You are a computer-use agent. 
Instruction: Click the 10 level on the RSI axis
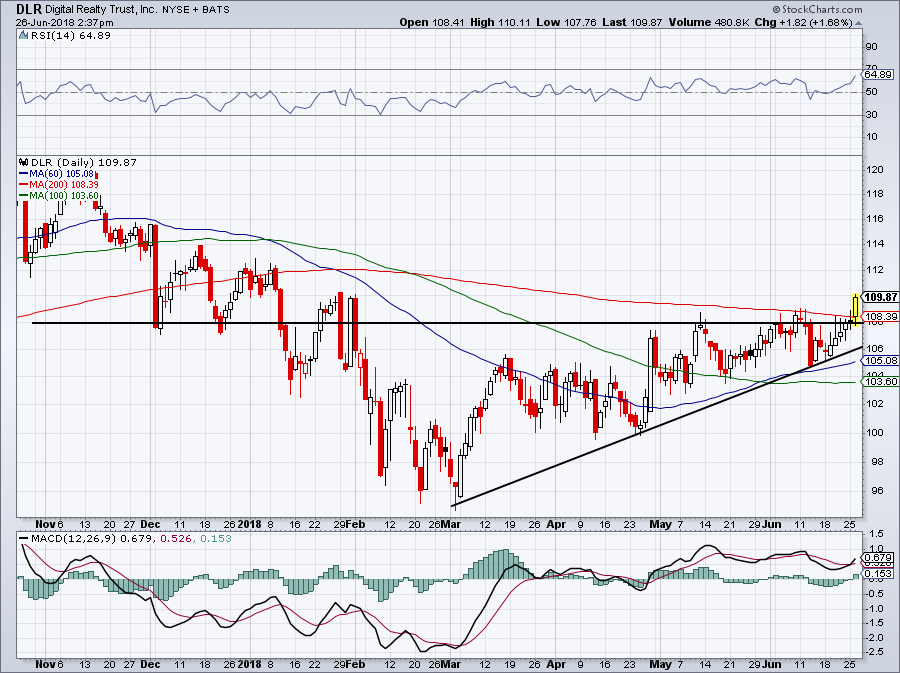[x=871, y=137]
